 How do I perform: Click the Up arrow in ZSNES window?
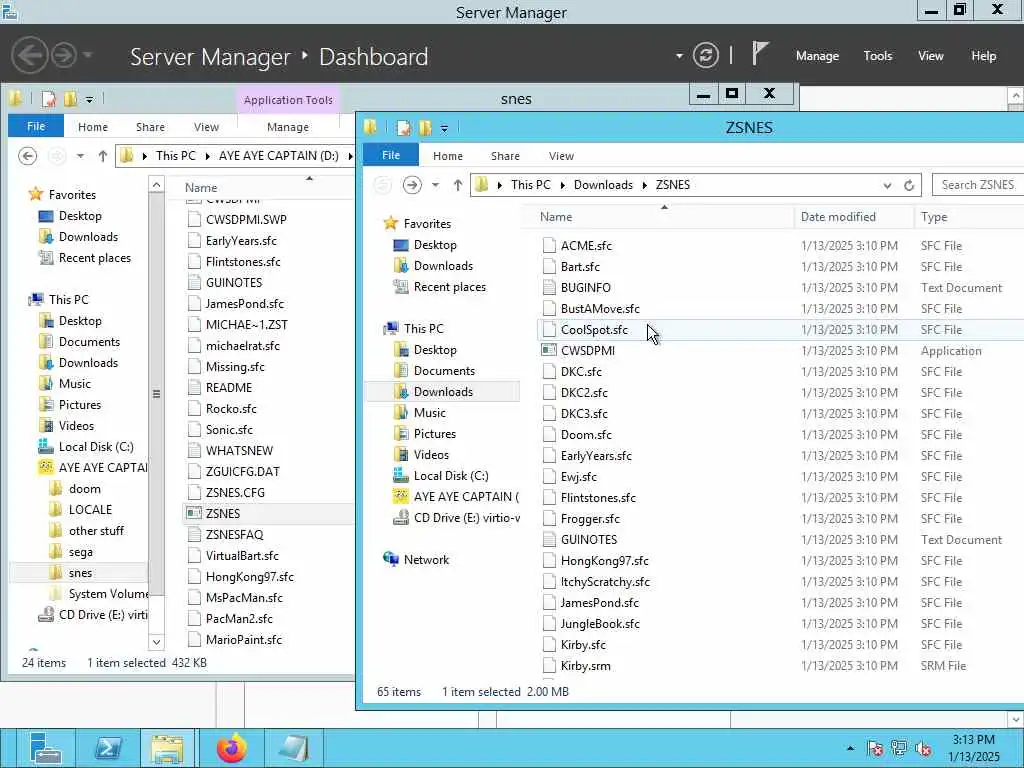click(x=458, y=185)
